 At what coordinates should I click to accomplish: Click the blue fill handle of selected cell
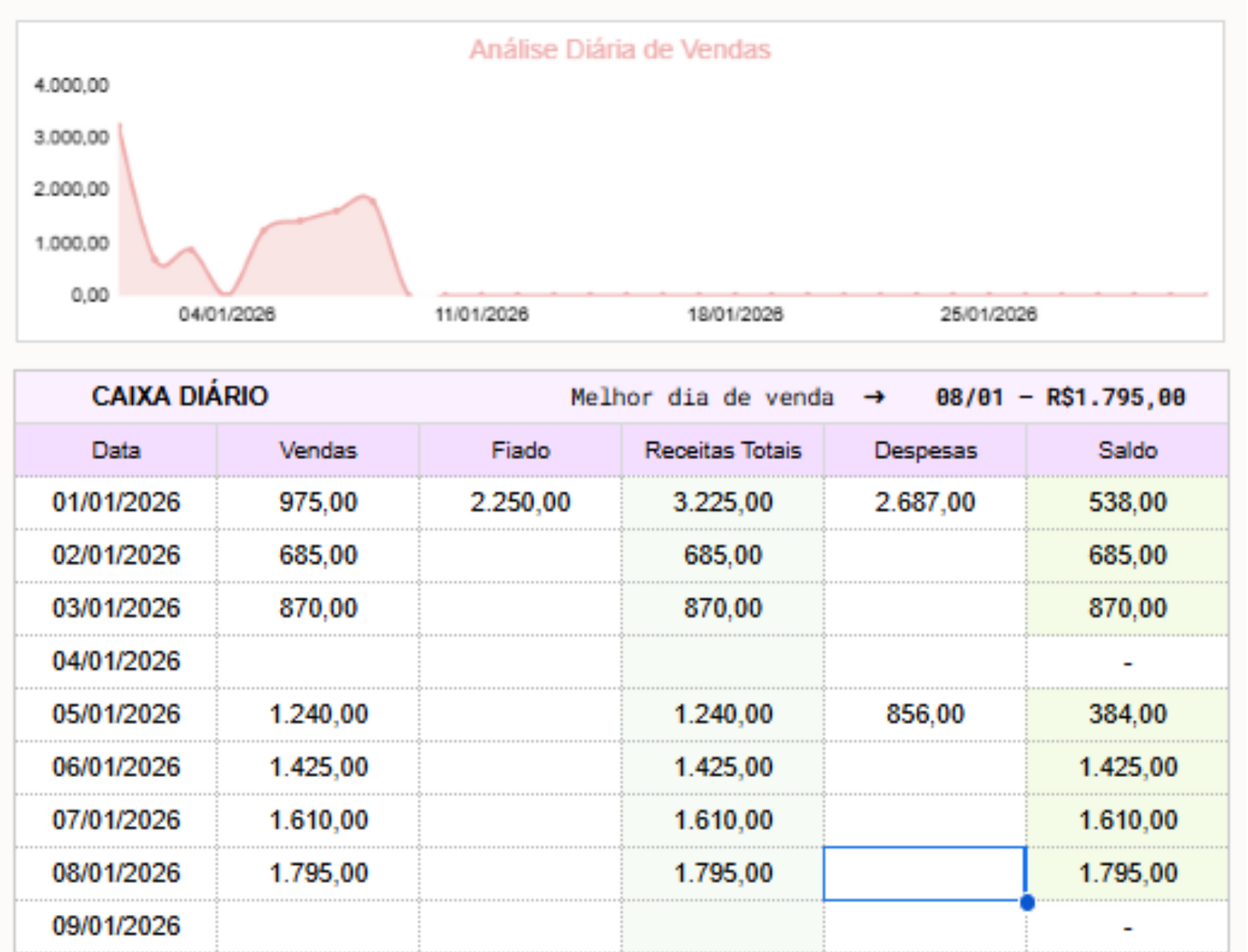pos(1027,902)
